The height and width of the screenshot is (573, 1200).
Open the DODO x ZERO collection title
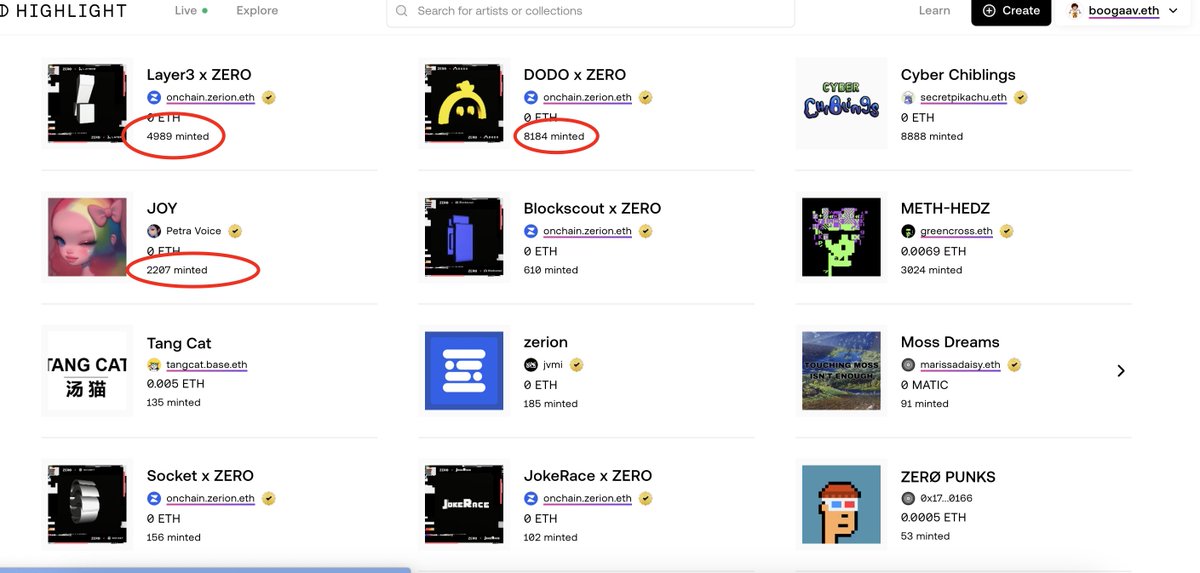[x=575, y=75]
